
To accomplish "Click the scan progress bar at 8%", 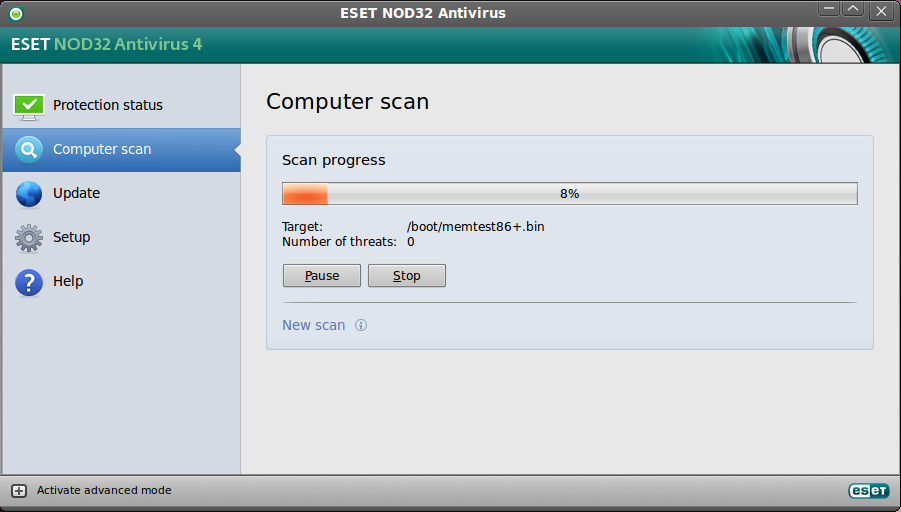I will (569, 194).
